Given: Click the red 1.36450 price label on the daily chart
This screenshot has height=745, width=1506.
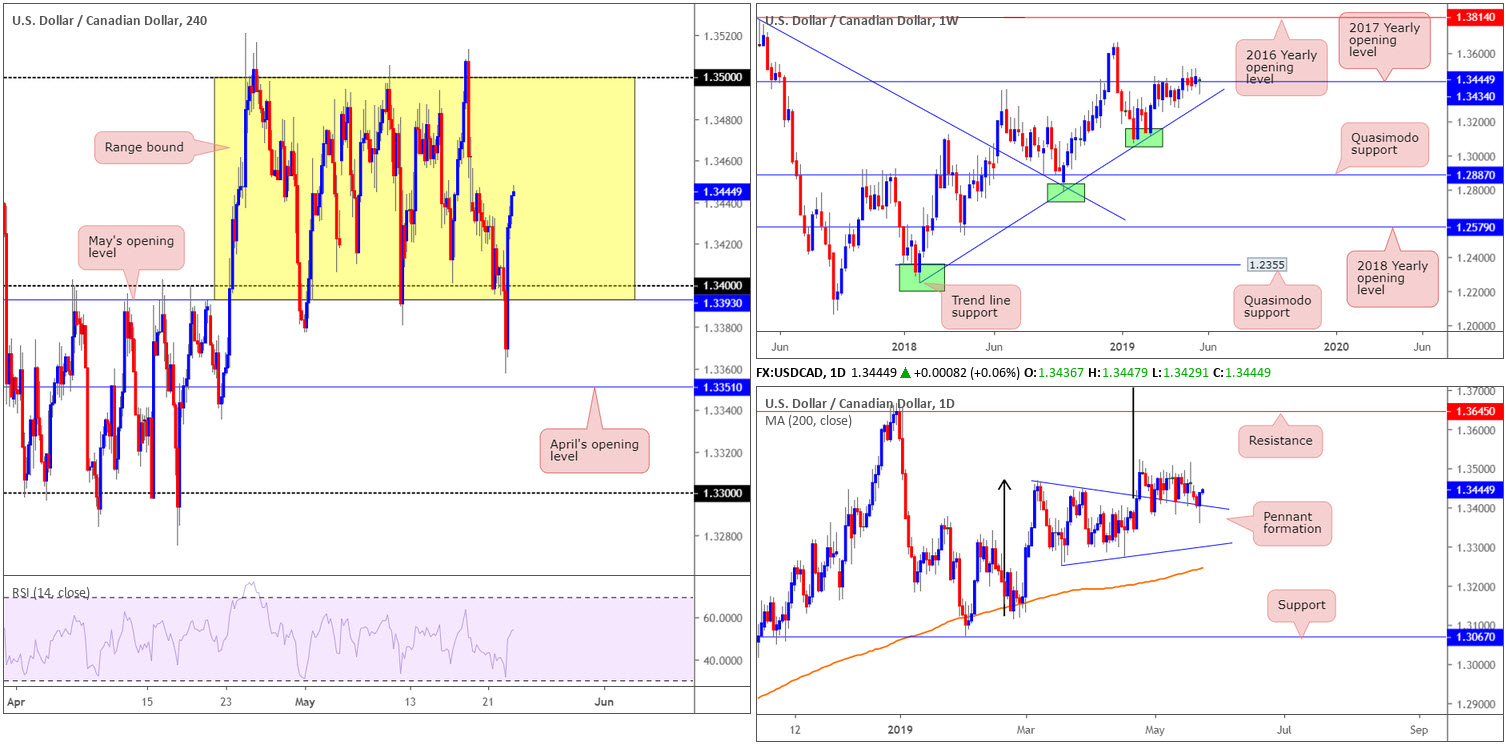Looking at the screenshot, I should pos(1476,411).
